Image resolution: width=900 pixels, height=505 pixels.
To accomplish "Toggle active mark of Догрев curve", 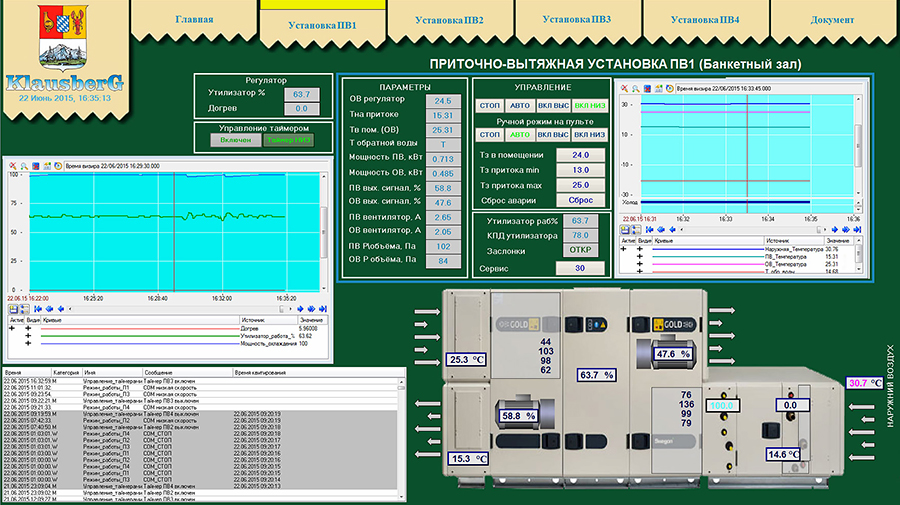I will click(x=12, y=329).
